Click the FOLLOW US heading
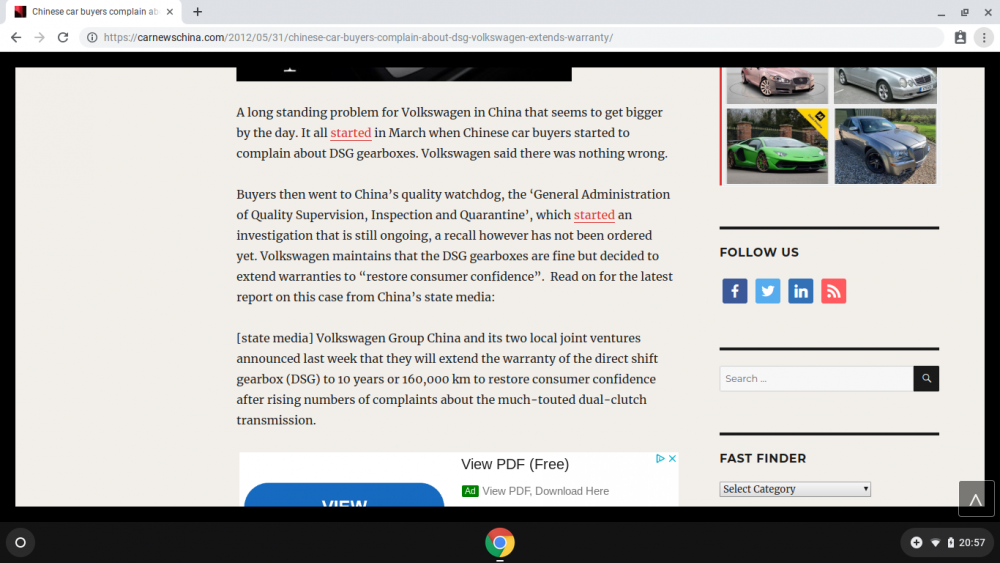 (x=759, y=252)
